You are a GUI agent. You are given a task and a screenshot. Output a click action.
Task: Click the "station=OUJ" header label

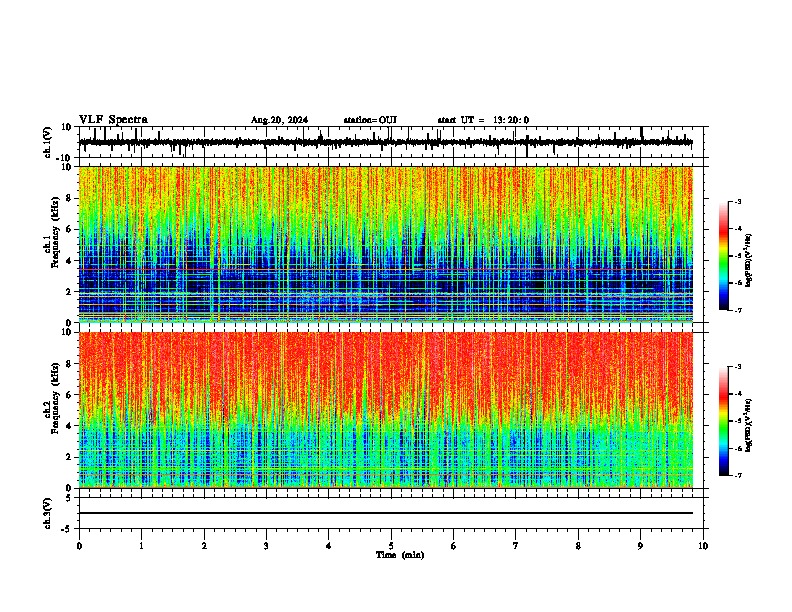click(x=370, y=120)
